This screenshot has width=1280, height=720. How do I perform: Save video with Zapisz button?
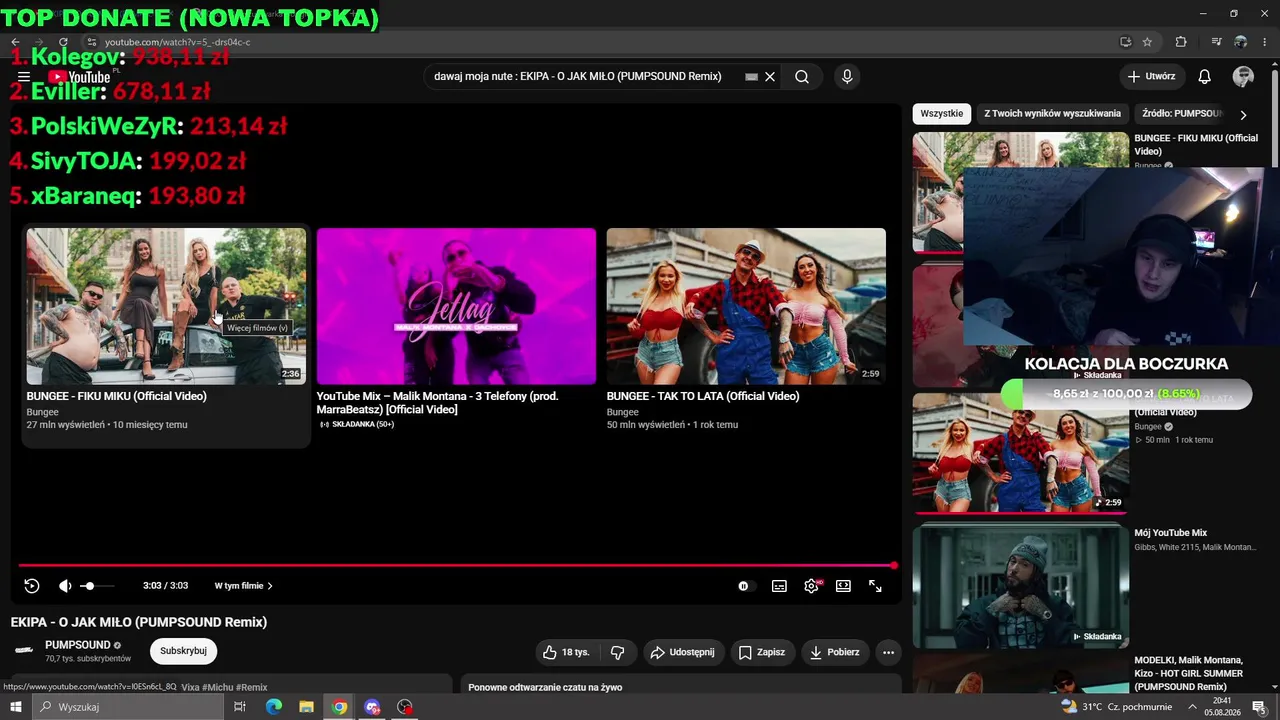tap(762, 652)
